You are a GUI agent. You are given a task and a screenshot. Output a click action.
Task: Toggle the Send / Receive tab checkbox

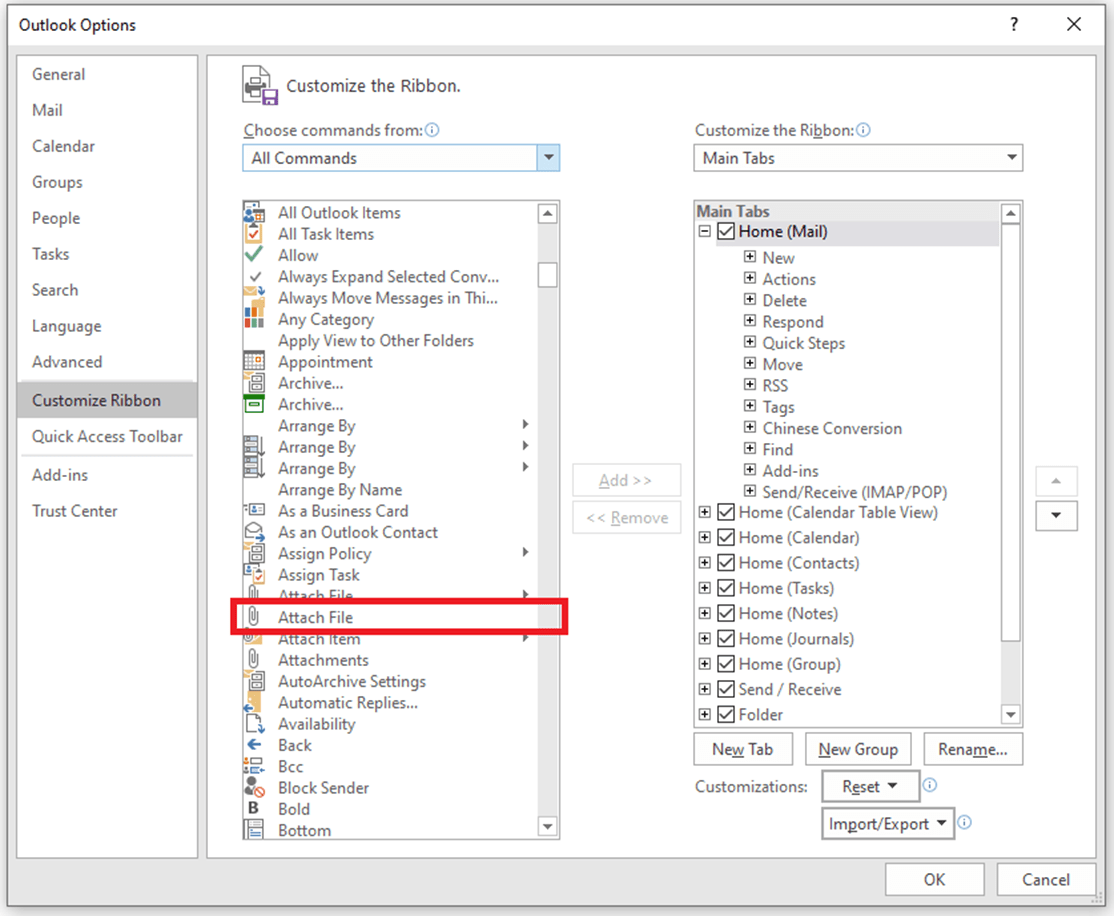[726, 689]
